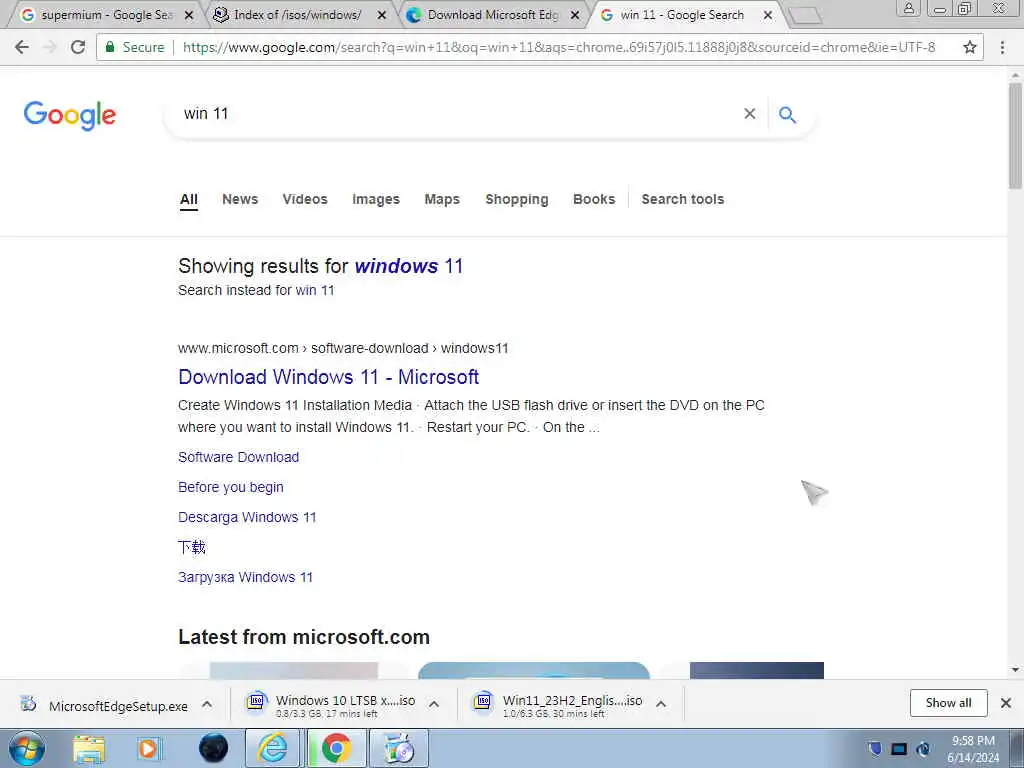The image size is (1024, 768).
Task: Run the search with the magnifier icon
Action: [x=787, y=114]
